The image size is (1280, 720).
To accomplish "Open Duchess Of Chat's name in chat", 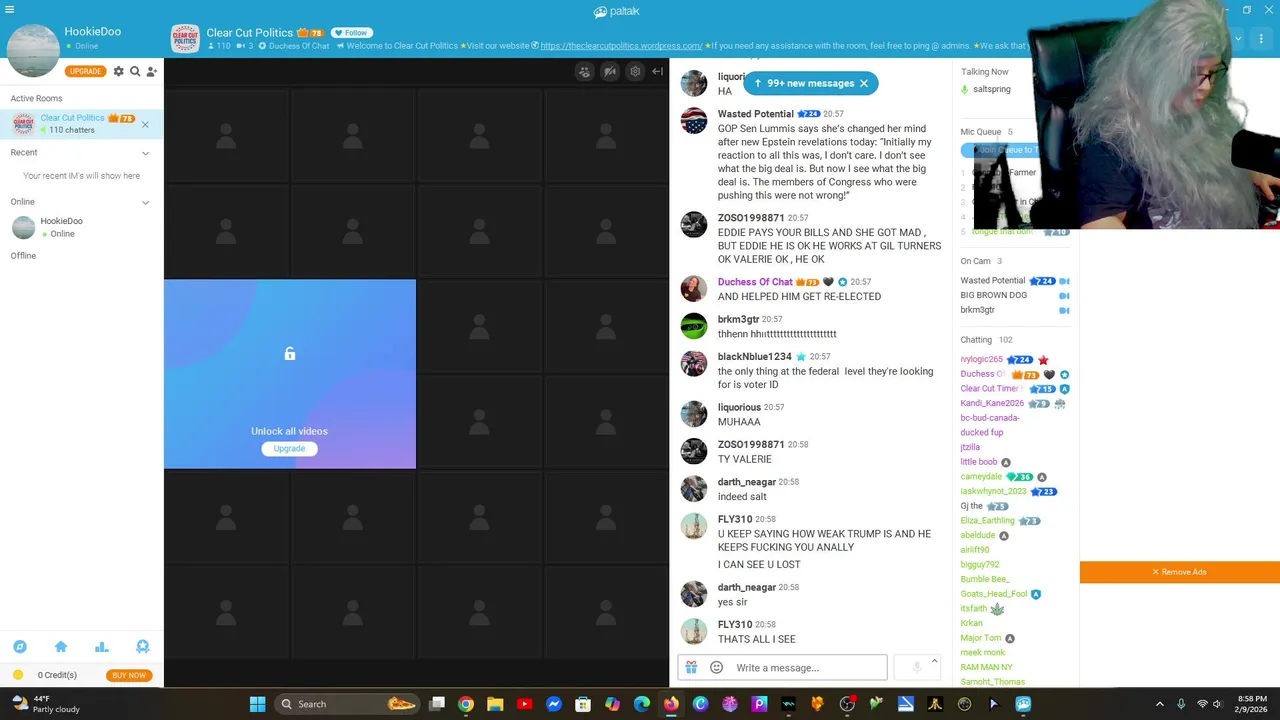I will [x=755, y=282].
